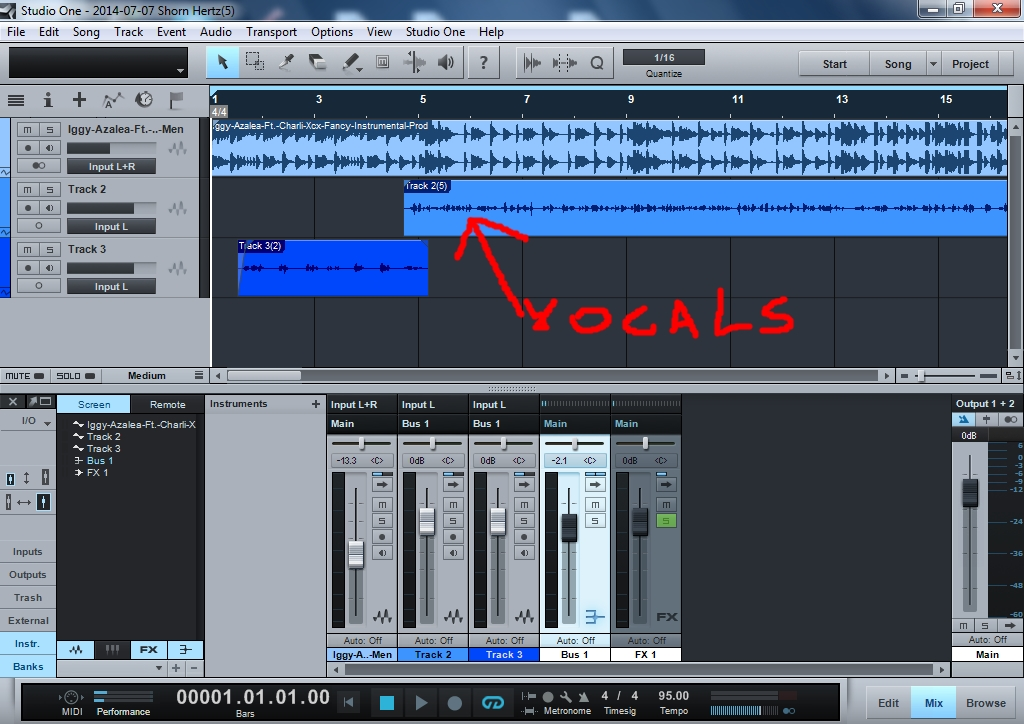Open Input L selector on Track 2 header
The height and width of the screenshot is (724, 1024).
click(x=111, y=227)
